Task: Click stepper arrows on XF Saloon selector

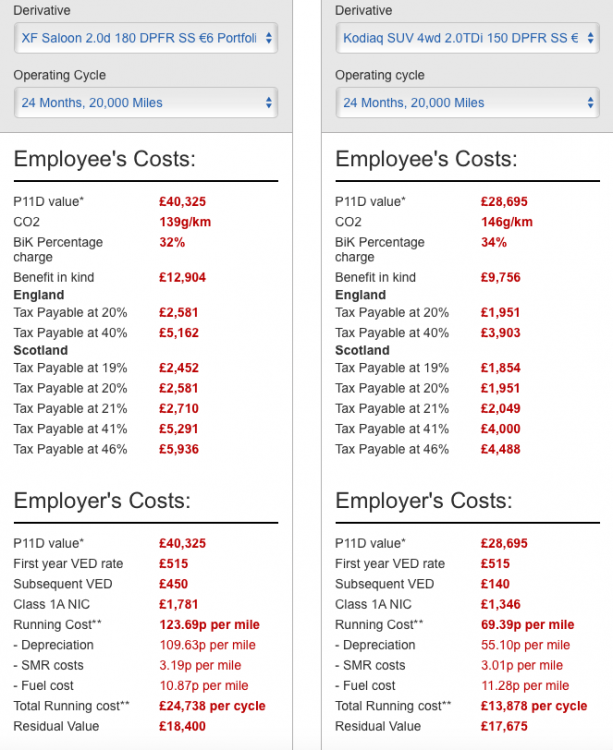Action: point(269,38)
